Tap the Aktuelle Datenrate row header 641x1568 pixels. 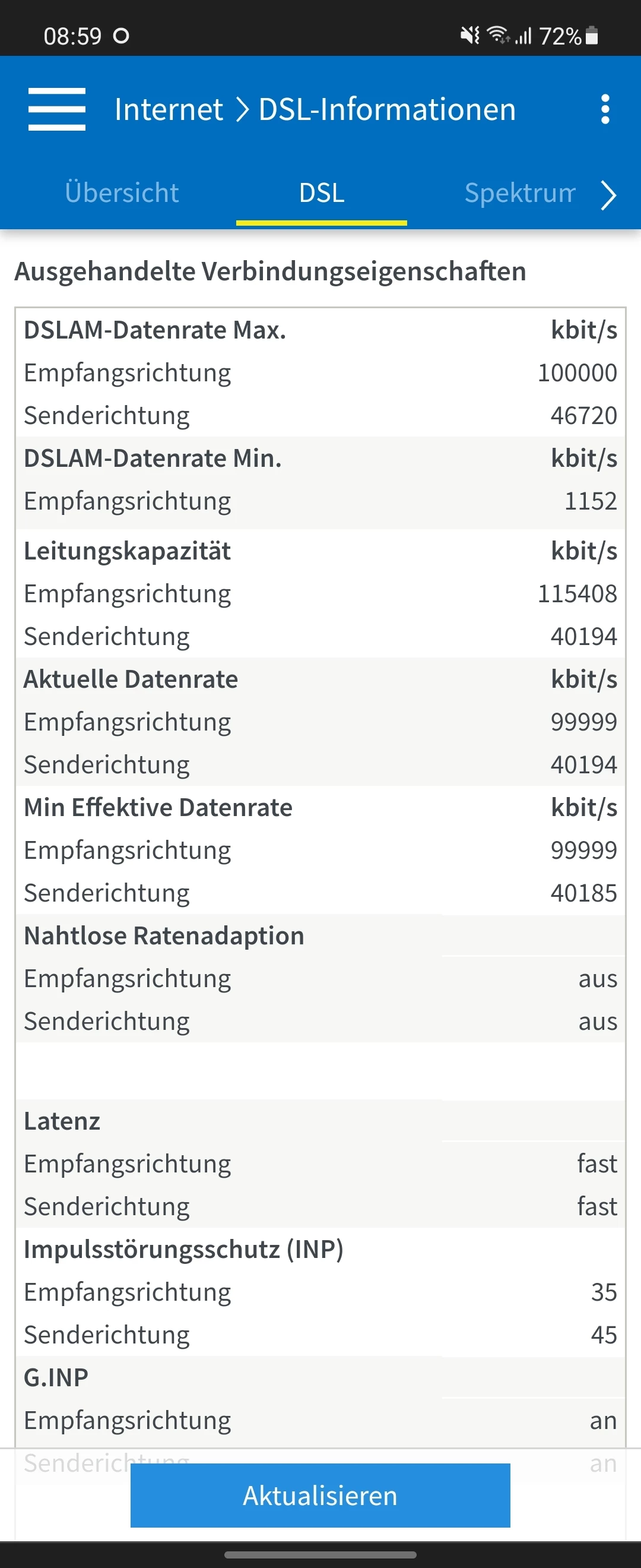click(131, 679)
